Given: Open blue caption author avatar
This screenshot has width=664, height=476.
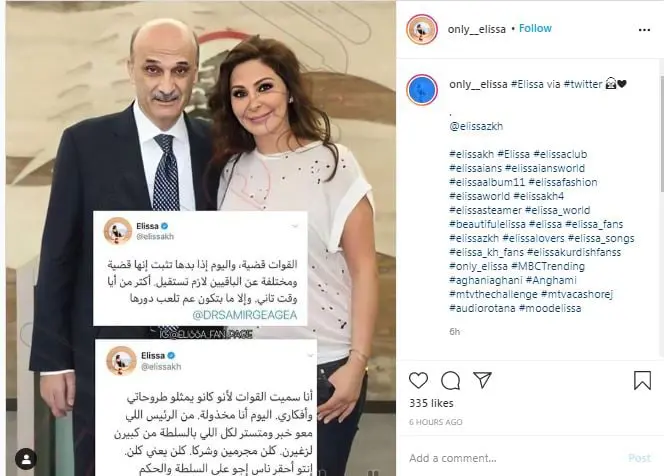Looking at the screenshot, I should point(422,90).
